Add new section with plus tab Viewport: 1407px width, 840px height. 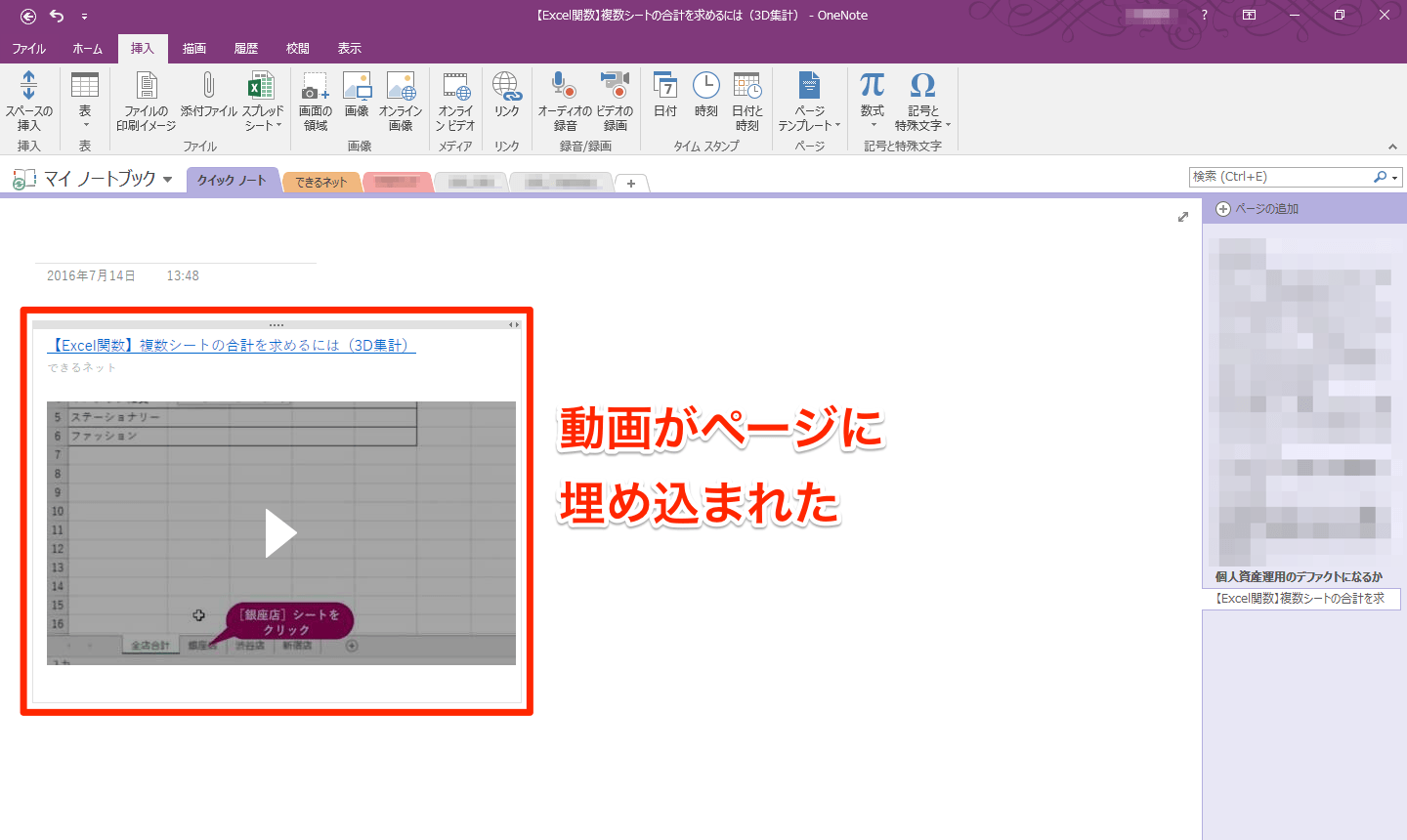click(x=631, y=183)
